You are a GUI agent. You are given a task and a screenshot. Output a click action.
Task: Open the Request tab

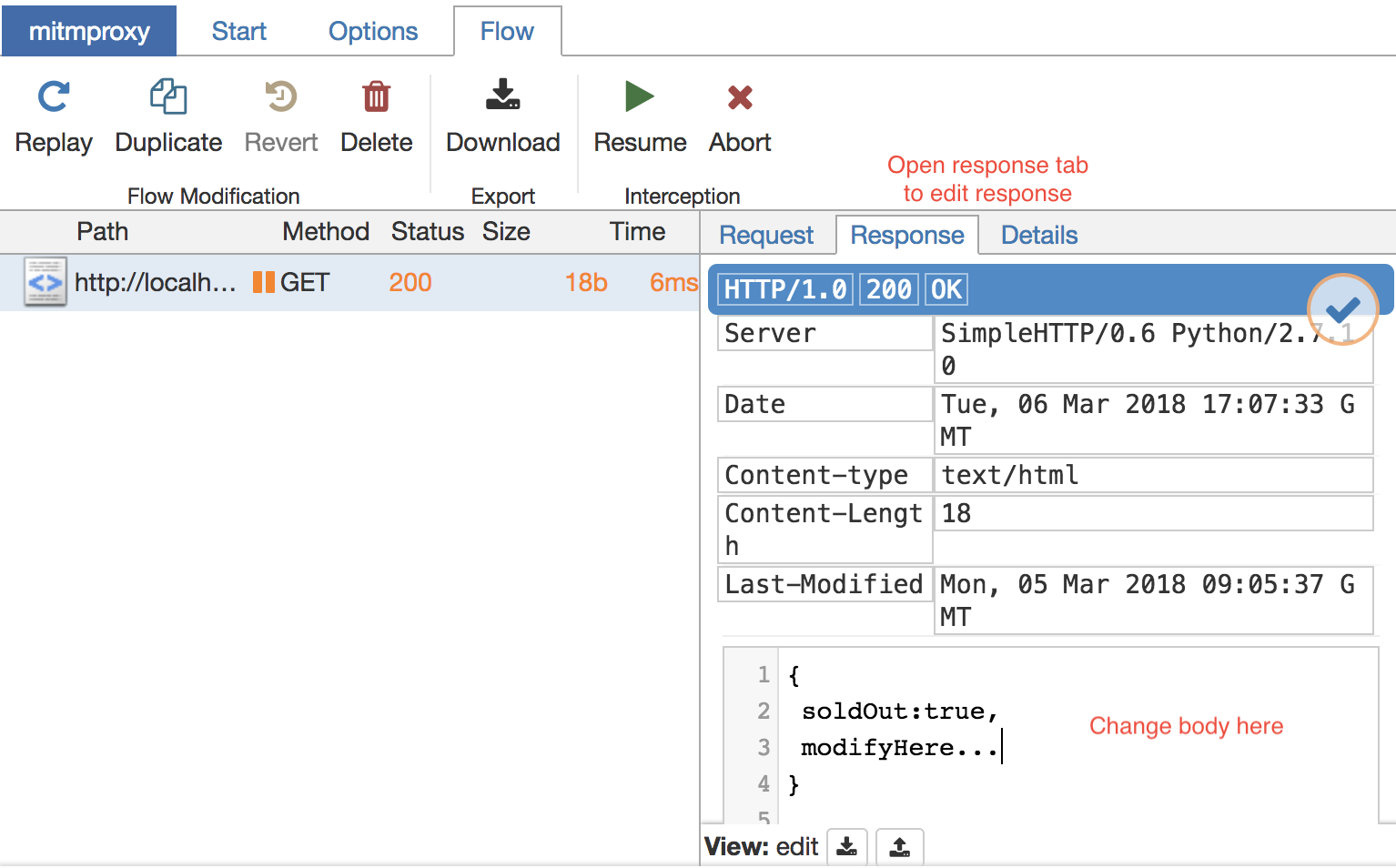pos(766,235)
